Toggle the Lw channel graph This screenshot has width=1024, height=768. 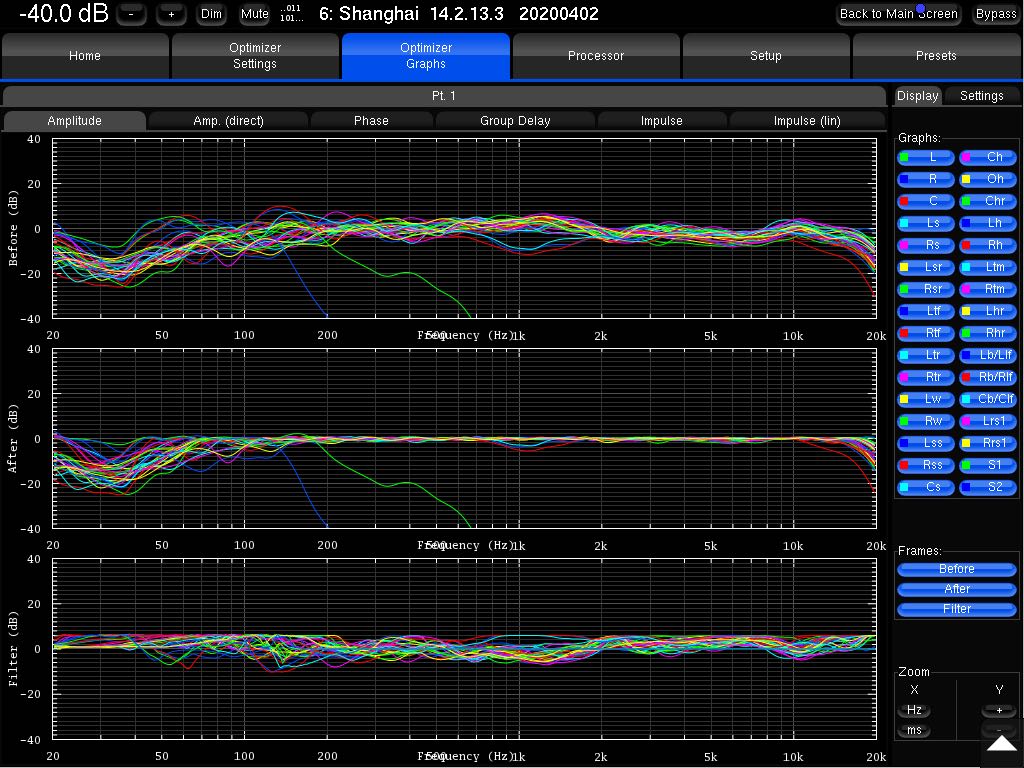point(926,399)
